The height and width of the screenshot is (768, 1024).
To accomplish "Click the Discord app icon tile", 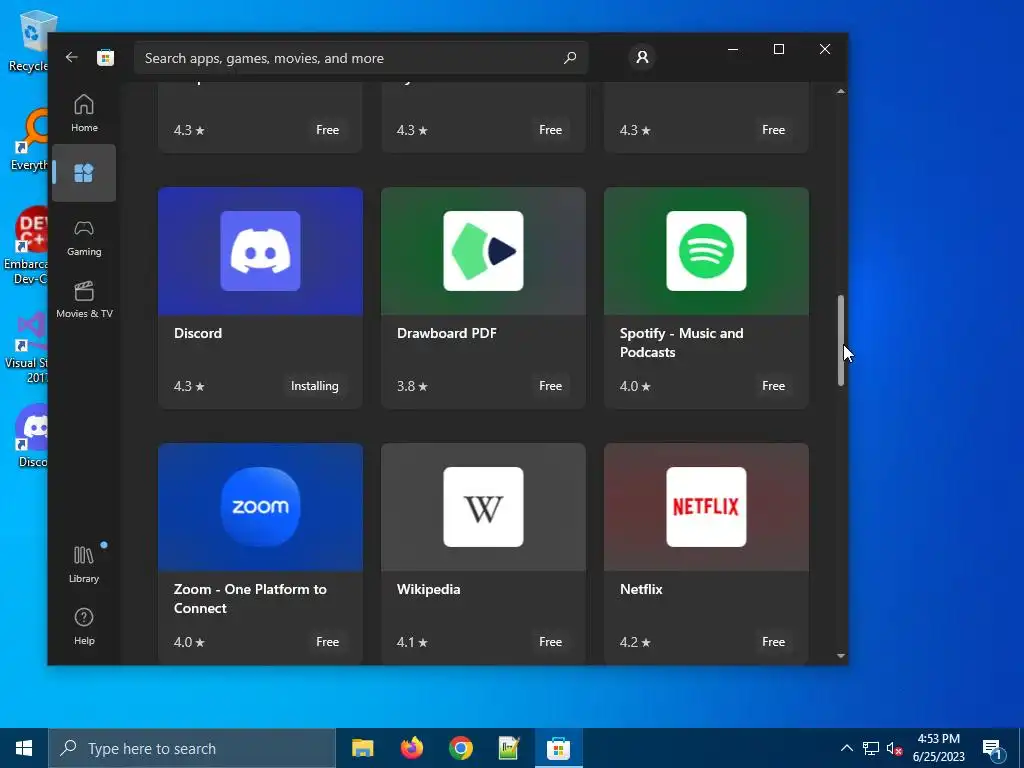I will pyautogui.click(x=260, y=251).
